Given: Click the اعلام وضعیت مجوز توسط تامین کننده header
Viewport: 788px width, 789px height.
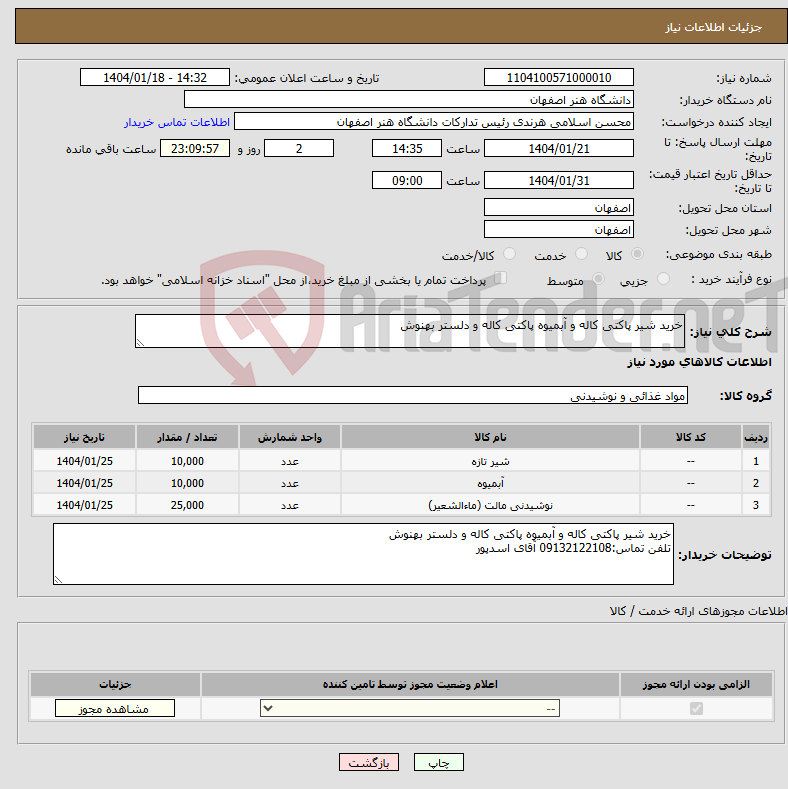Looking at the screenshot, I should click(410, 684).
